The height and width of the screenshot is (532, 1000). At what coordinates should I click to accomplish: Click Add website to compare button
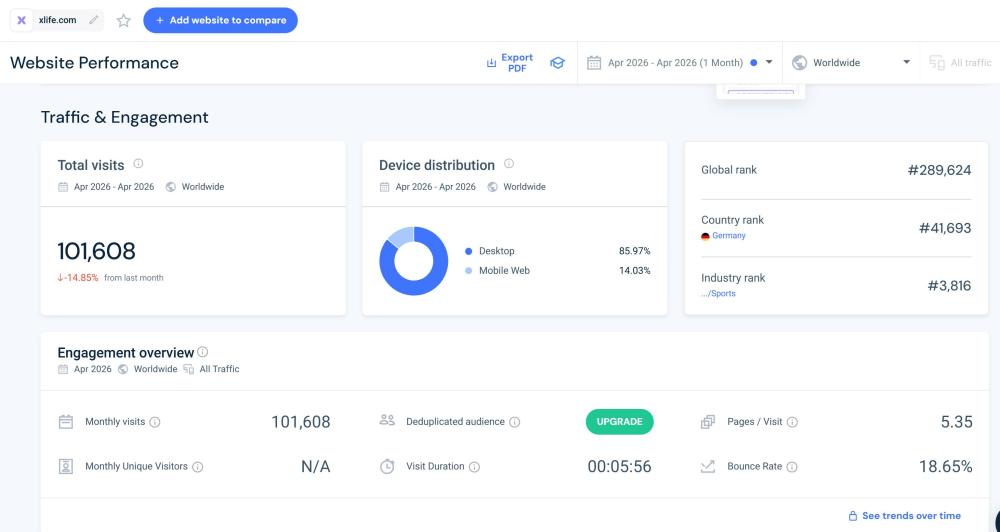220,20
